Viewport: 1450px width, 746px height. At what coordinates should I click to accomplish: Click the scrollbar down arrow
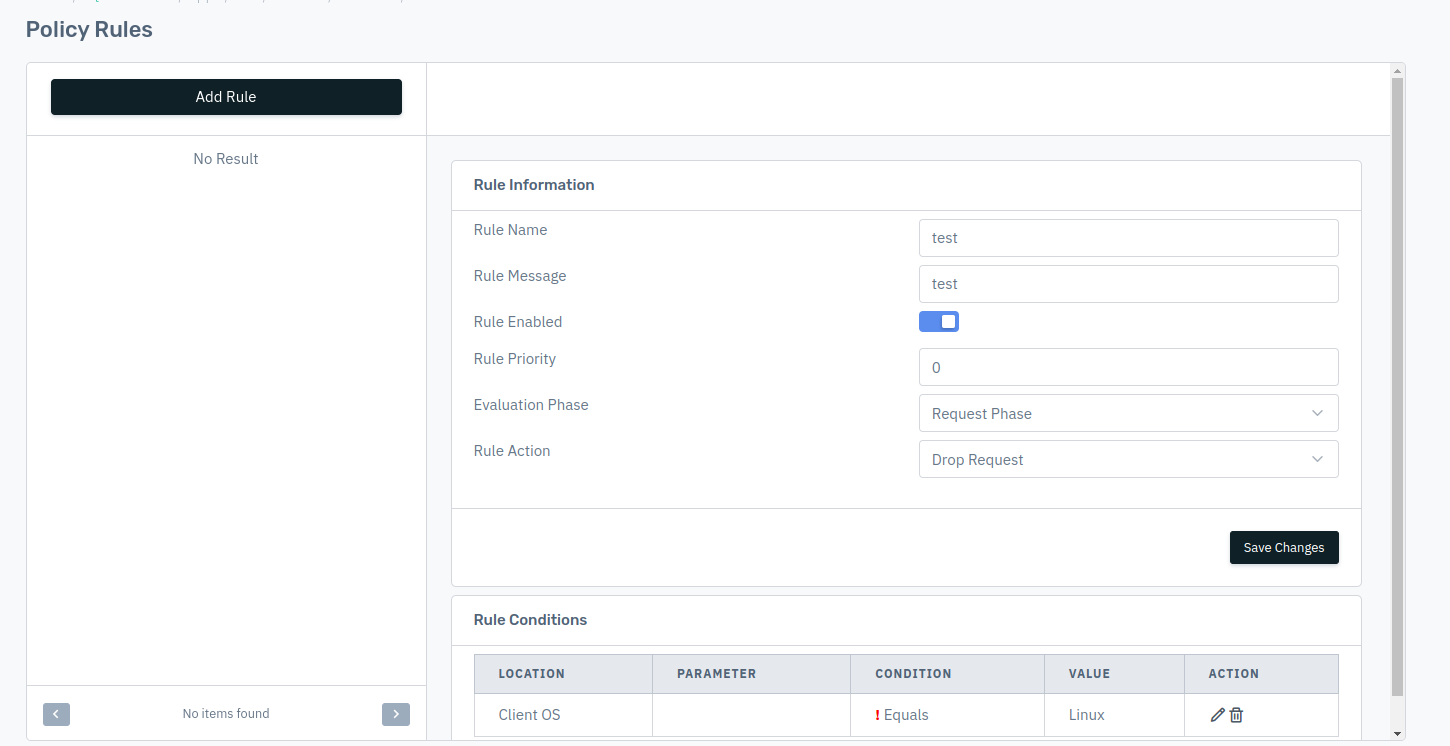click(x=1397, y=734)
